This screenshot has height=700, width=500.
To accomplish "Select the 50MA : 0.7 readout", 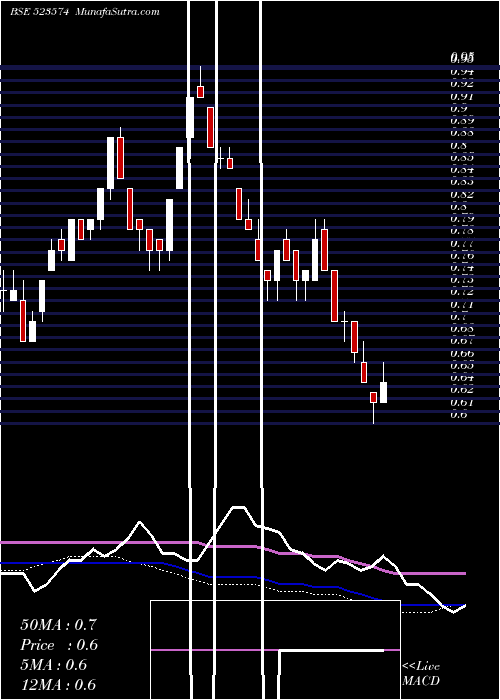I will [58, 625].
